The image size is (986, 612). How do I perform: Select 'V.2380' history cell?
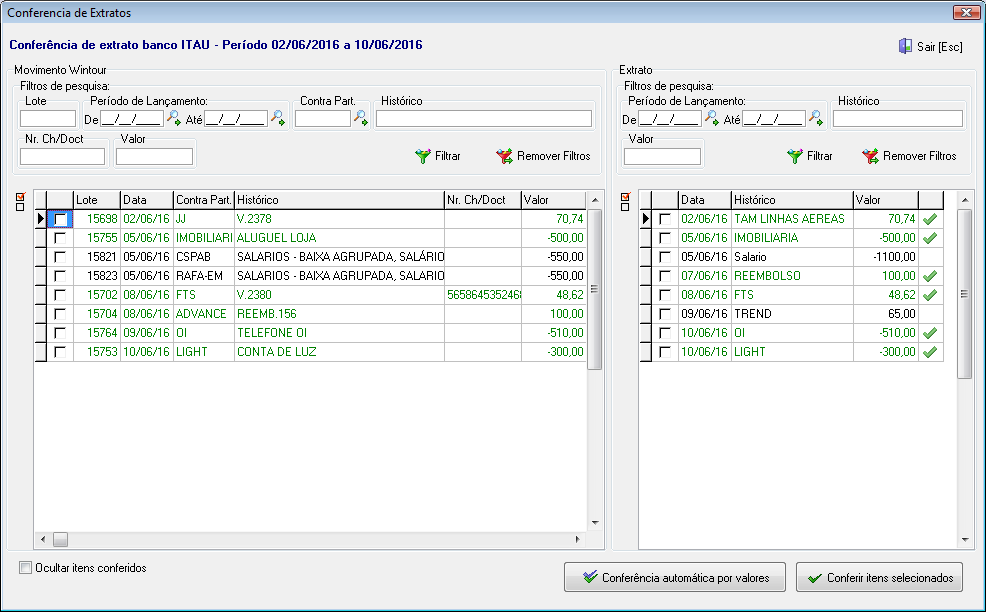pos(339,294)
